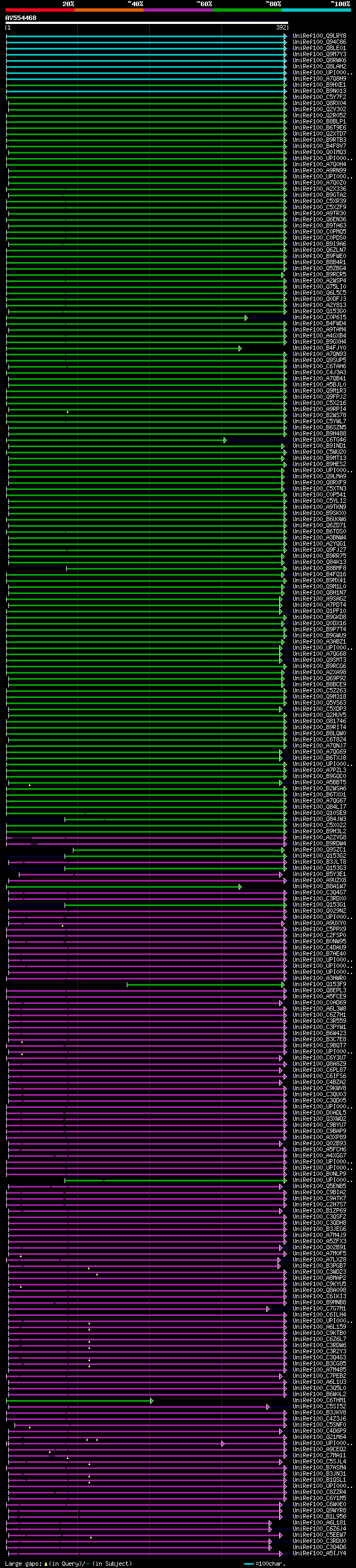Open hit UniRef100_Q94C86
This screenshot has height=1568, width=356.
[319, 42]
